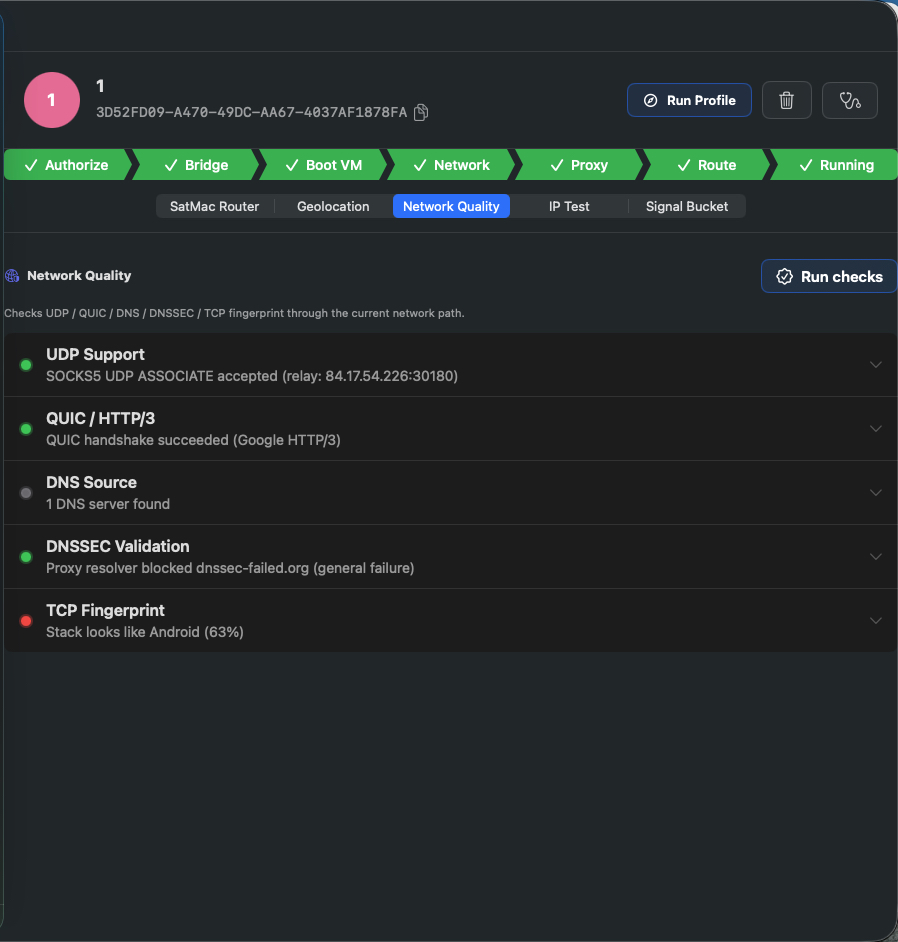Expand the UDP Support row chevron
Viewport: 898px width, 942px height.
click(x=876, y=365)
